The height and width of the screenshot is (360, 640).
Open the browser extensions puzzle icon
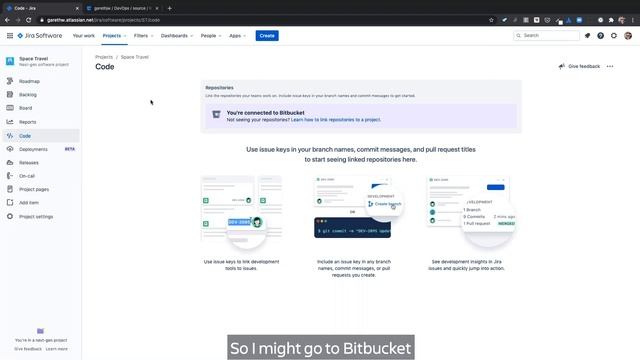[x=611, y=20]
